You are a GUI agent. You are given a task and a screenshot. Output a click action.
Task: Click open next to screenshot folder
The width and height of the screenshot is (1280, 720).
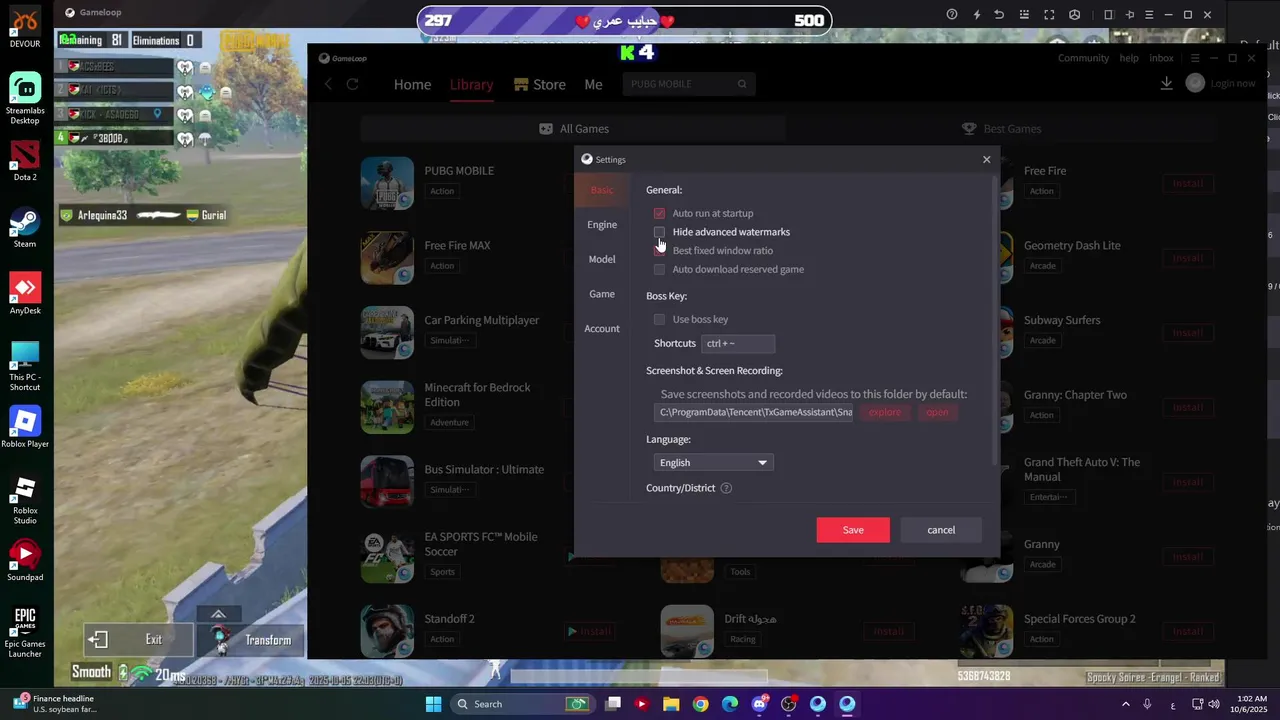[x=937, y=412]
